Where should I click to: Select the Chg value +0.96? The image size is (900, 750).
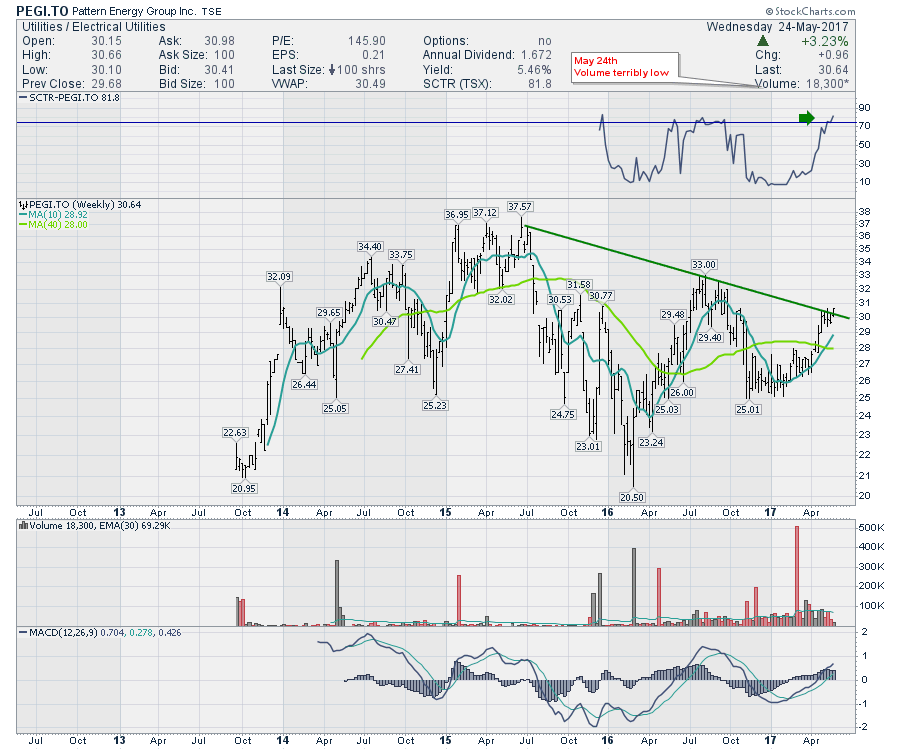pos(833,55)
